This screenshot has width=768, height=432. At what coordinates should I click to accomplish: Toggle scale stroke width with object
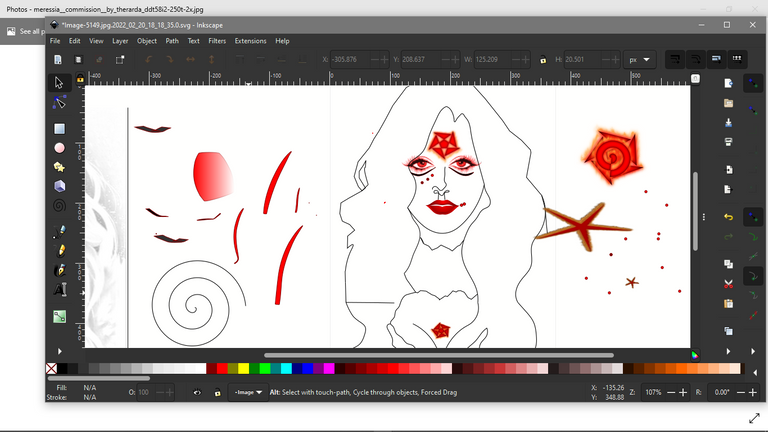coord(675,59)
